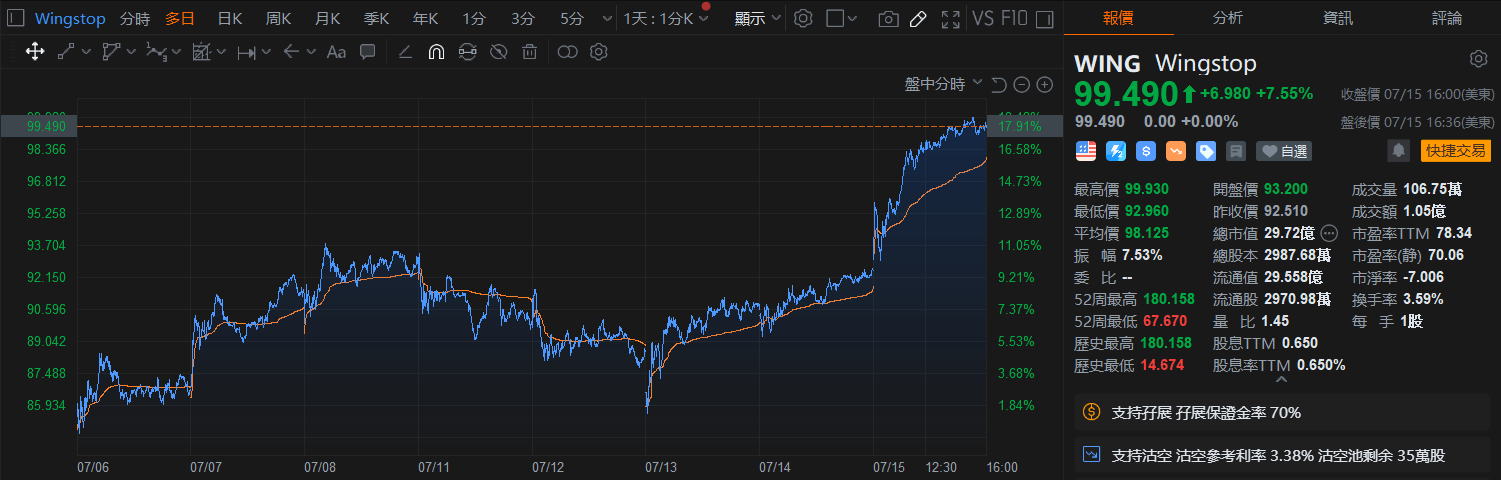
Task: Open the 1天:1分K interval dropdown
Action: 665,19
